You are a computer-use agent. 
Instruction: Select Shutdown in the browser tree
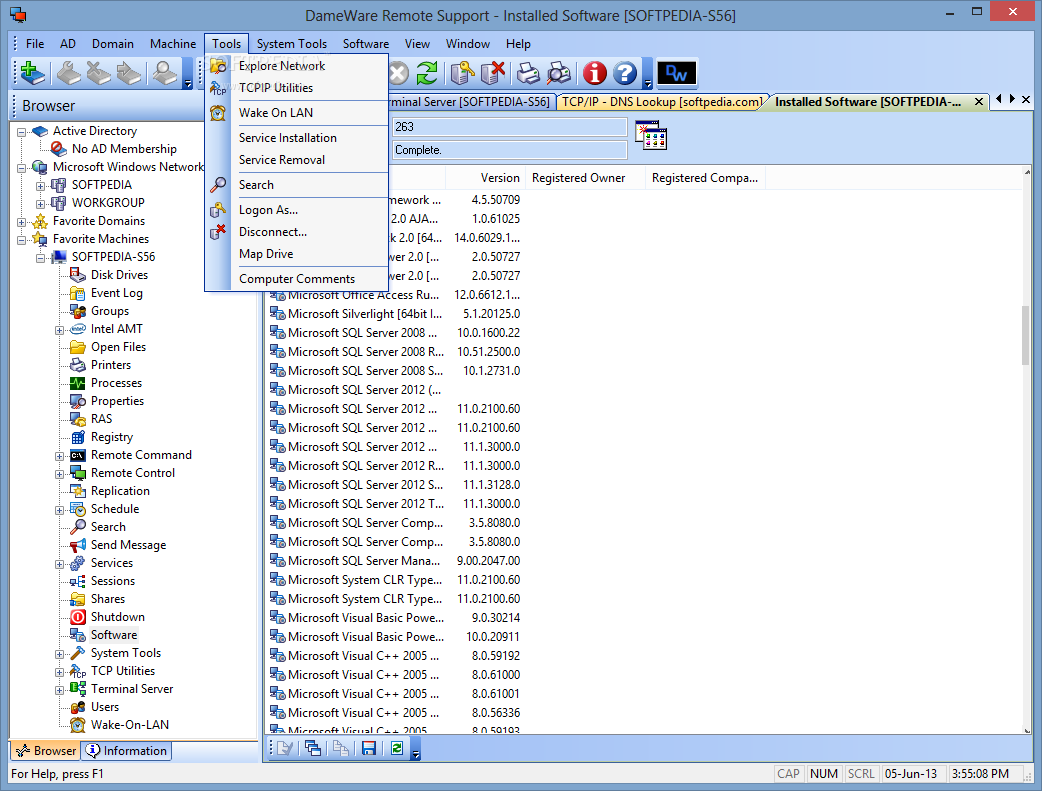(x=118, y=617)
